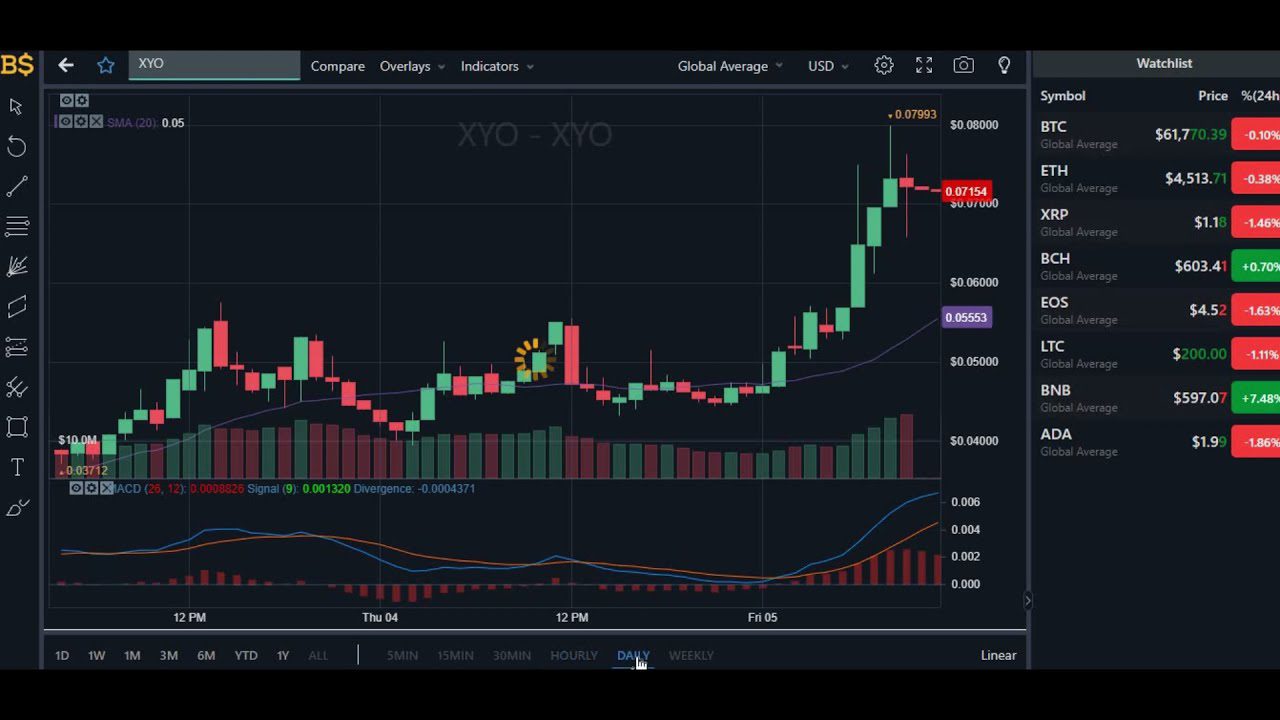Enter fullscreen mode via the expand icon

click(923, 64)
